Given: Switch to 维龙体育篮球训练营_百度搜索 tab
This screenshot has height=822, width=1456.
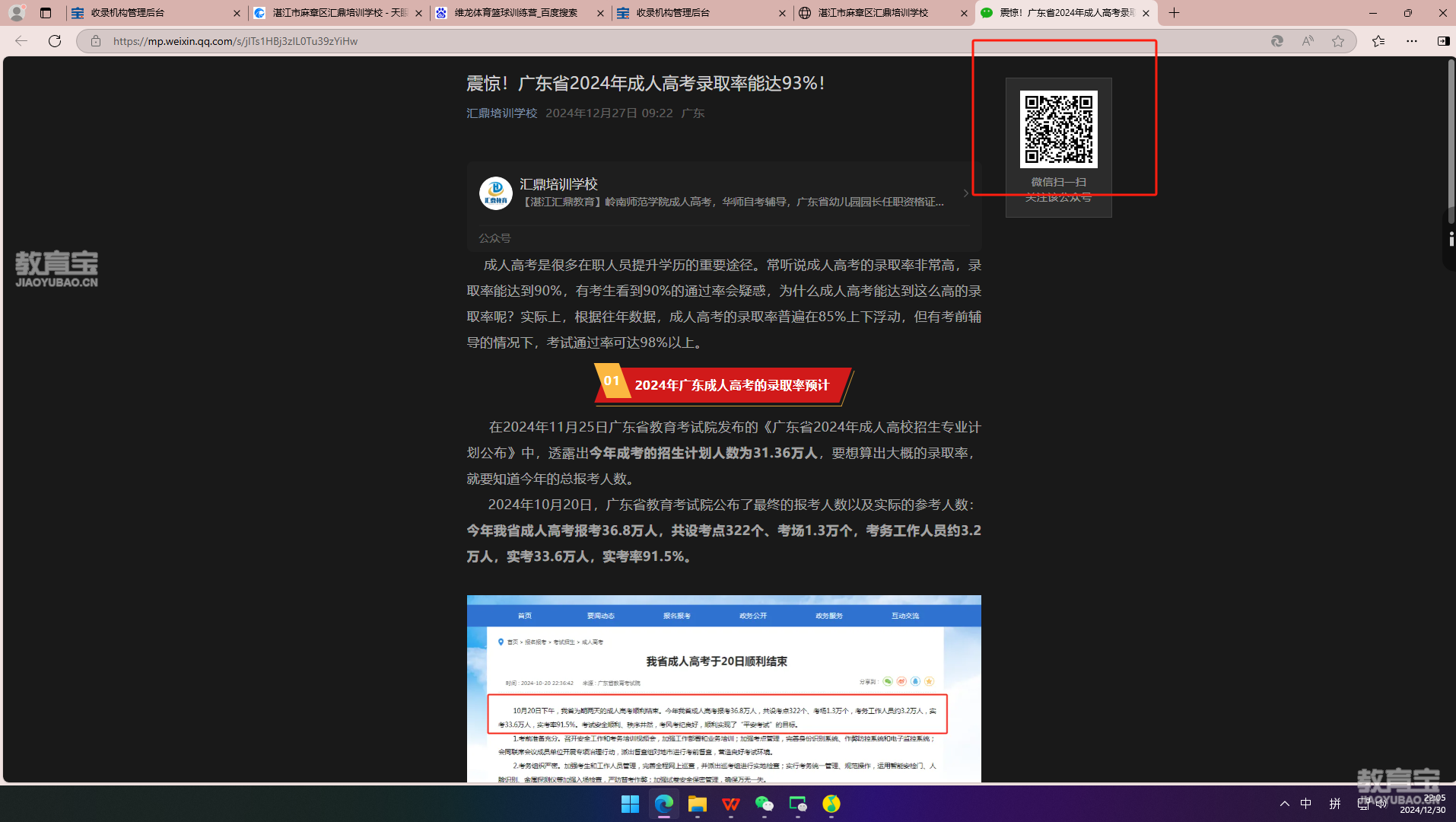Looking at the screenshot, I should coord(520,13).
